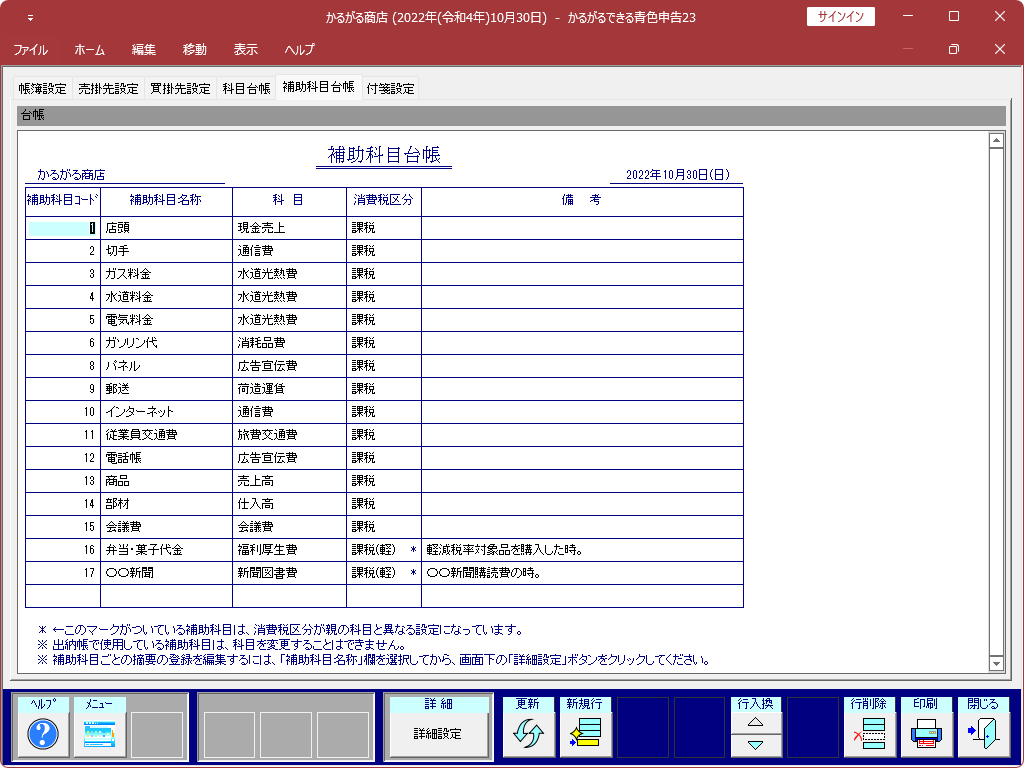Screen dimensions: 1024x768
Task: Restore inner document window
Action: pyautogui.click(x=953, y=49)
